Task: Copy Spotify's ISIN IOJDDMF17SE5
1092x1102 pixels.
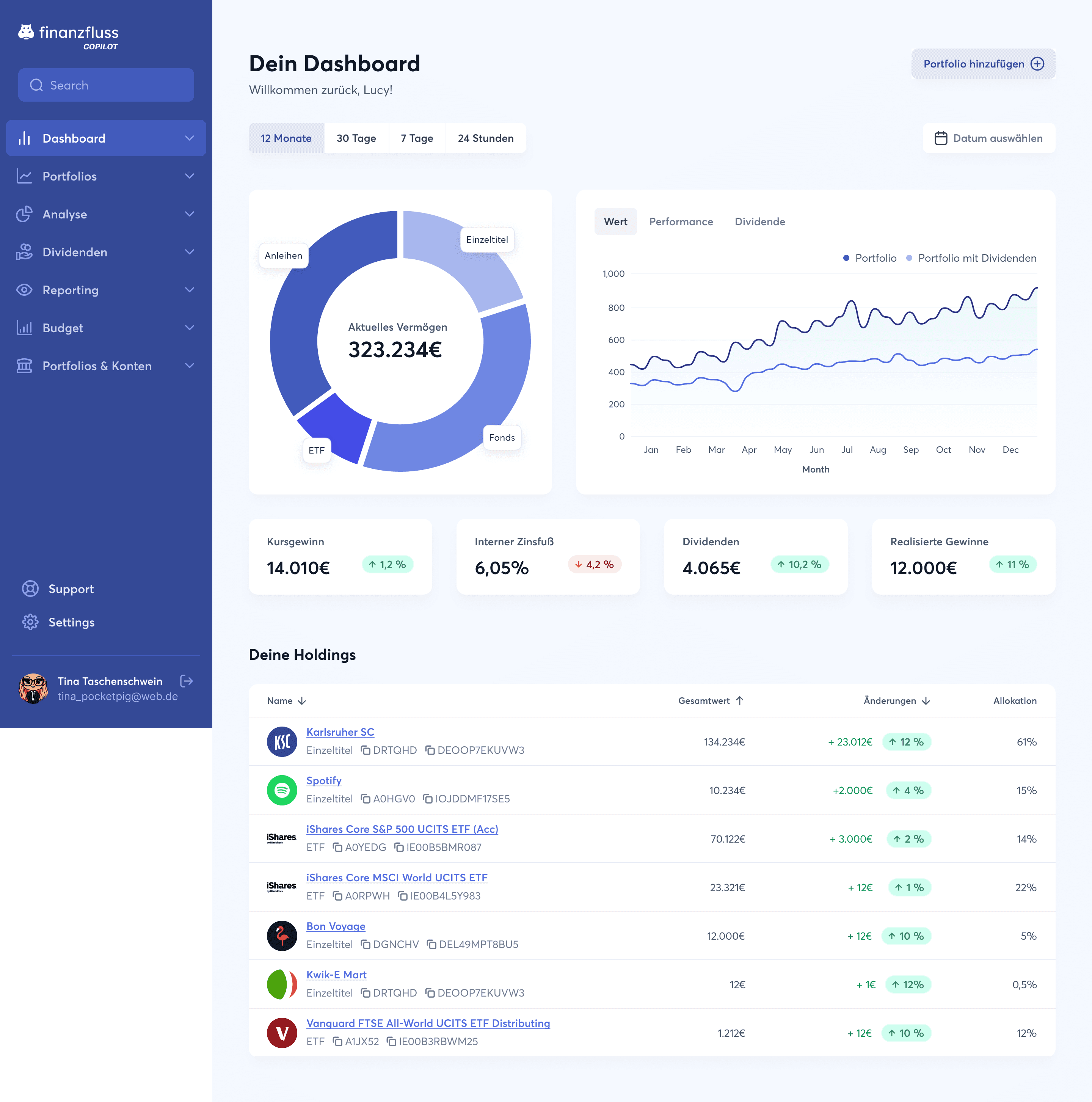Action: pos(428,799)
